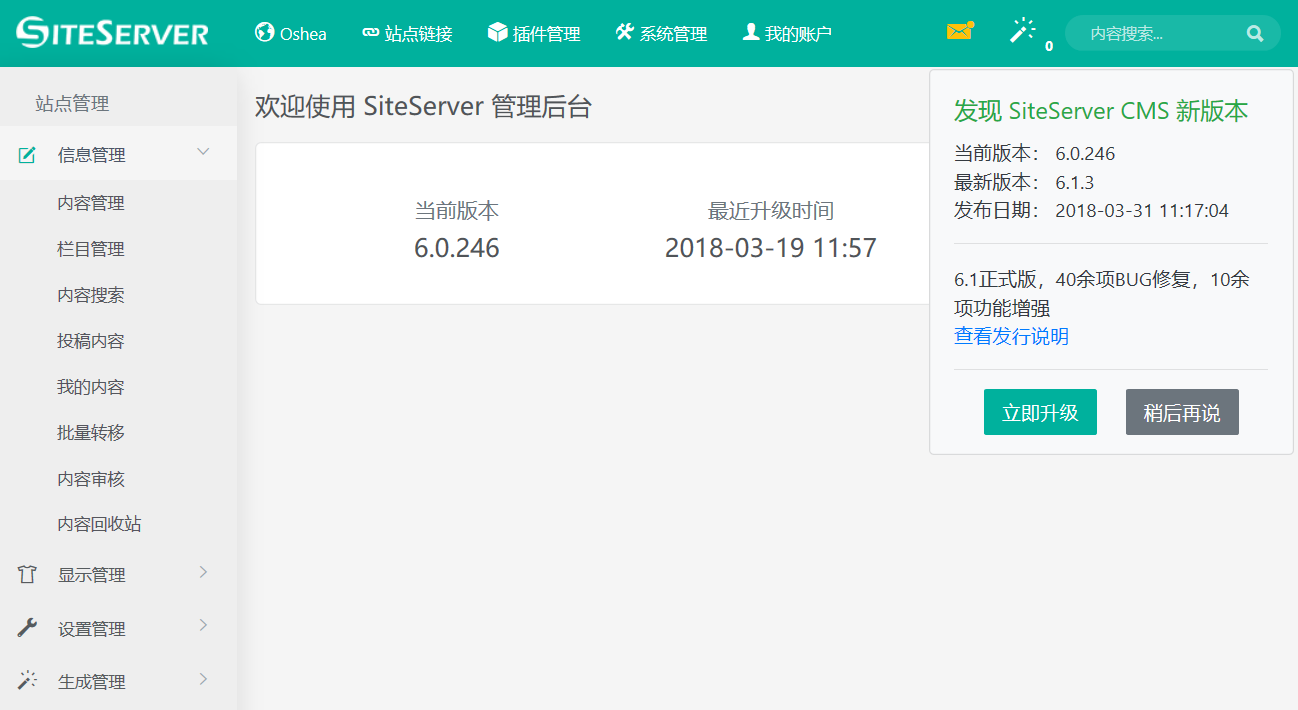1298x710 pixels.
Task: Click the edit icon beside 信息管理
Action: (x=27, y=155)
